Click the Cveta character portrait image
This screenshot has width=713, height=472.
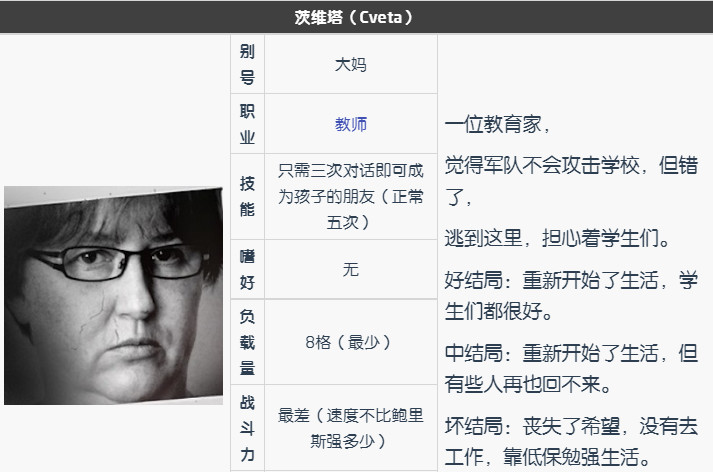[x=113, y=295]
